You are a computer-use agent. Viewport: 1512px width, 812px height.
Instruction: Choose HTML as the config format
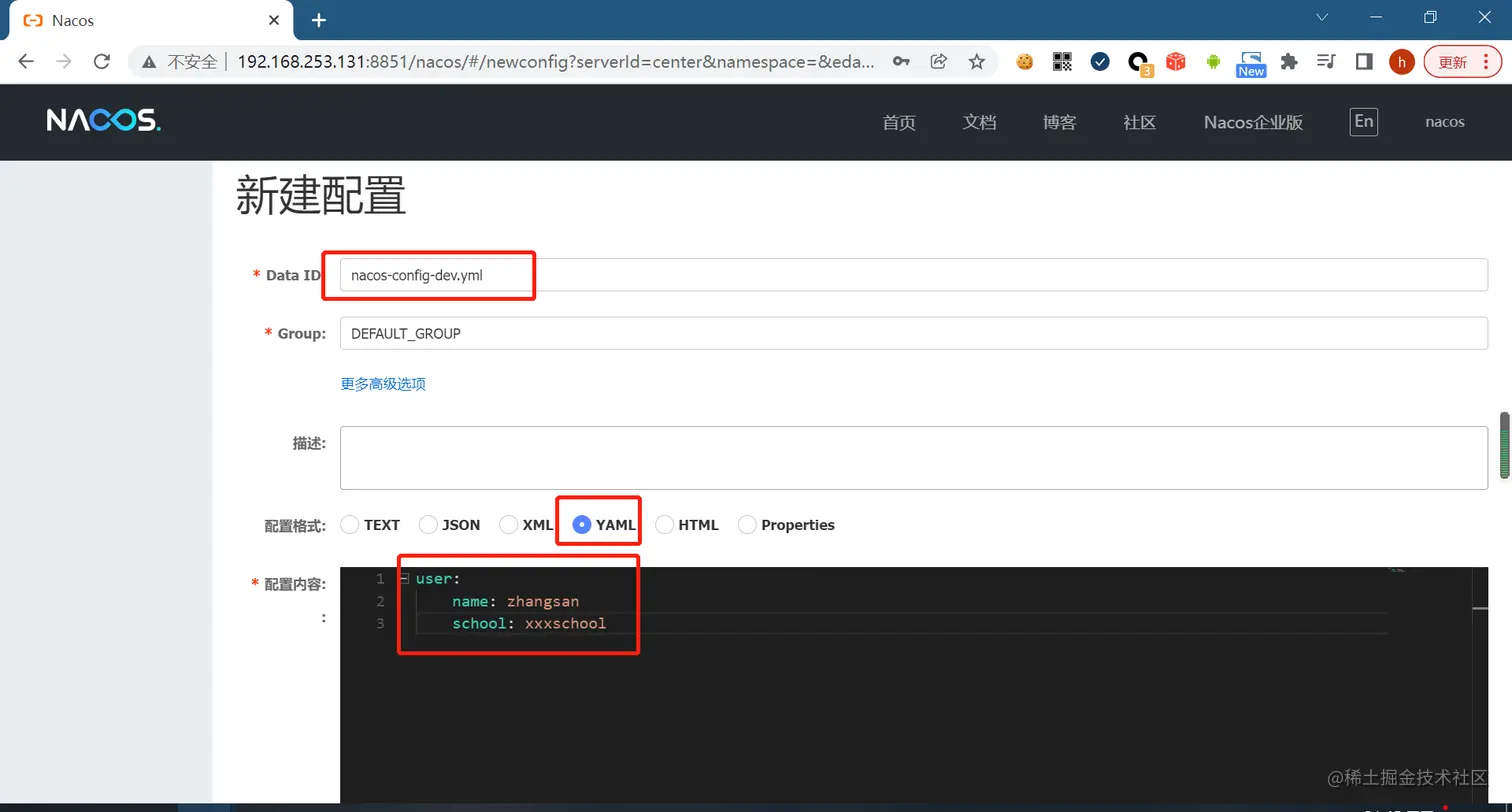(x=664, y=524)
